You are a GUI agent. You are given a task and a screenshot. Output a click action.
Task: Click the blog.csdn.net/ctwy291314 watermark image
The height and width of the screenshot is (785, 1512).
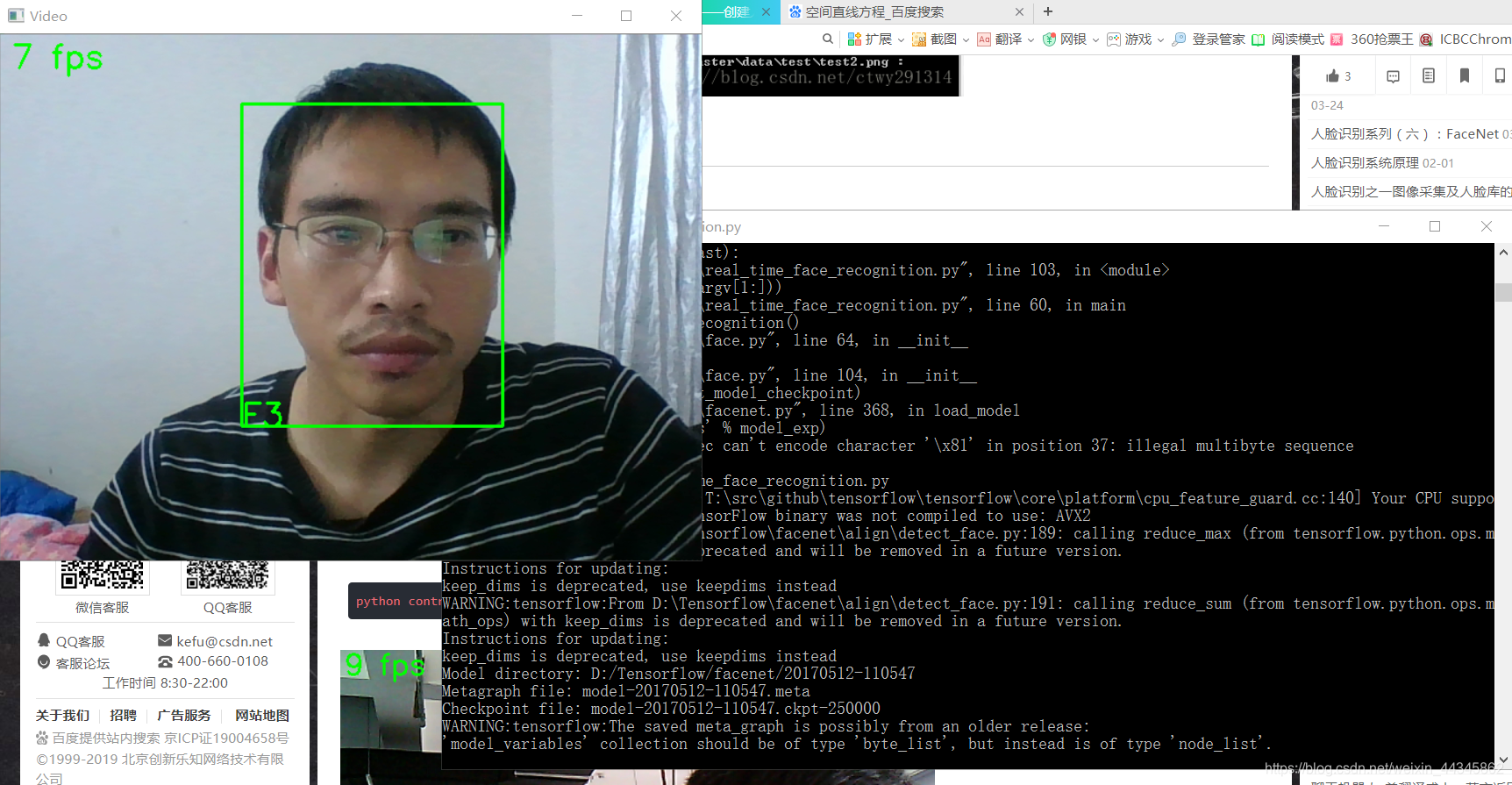830,75
